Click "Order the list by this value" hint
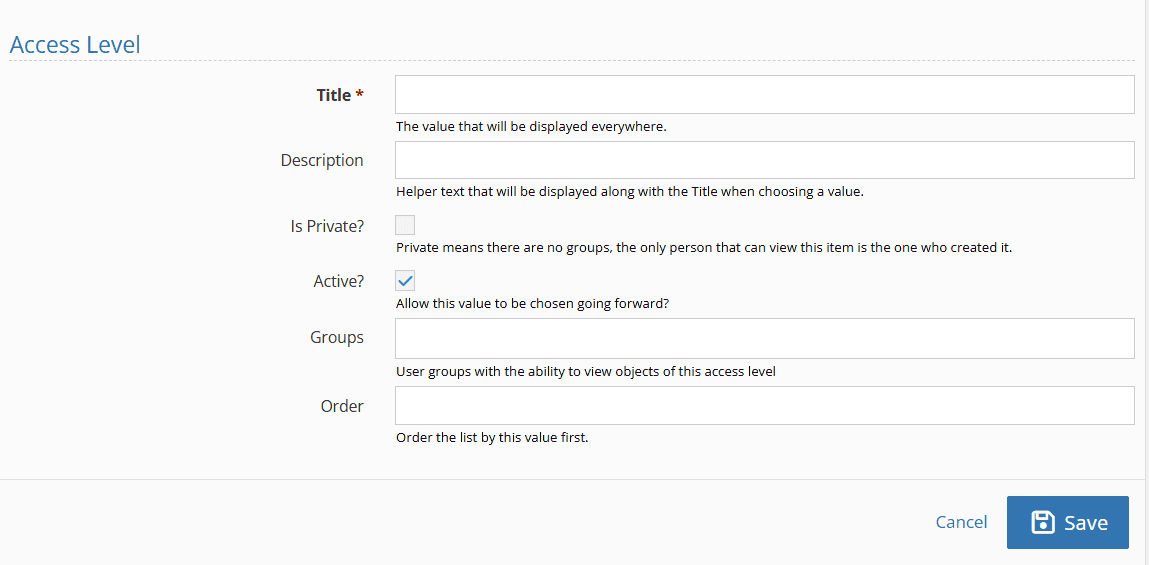Screen dimensions: 1149x565 tap(492, 437)
